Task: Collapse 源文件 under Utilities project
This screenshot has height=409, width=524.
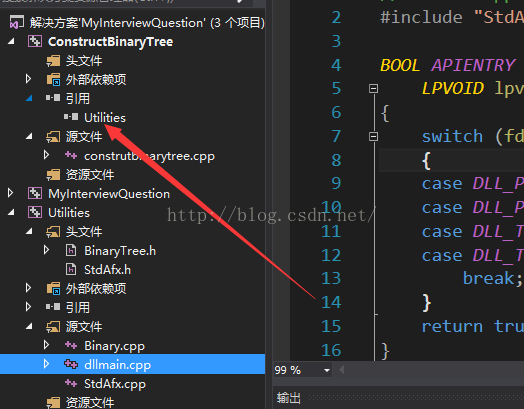Action: 29,326
